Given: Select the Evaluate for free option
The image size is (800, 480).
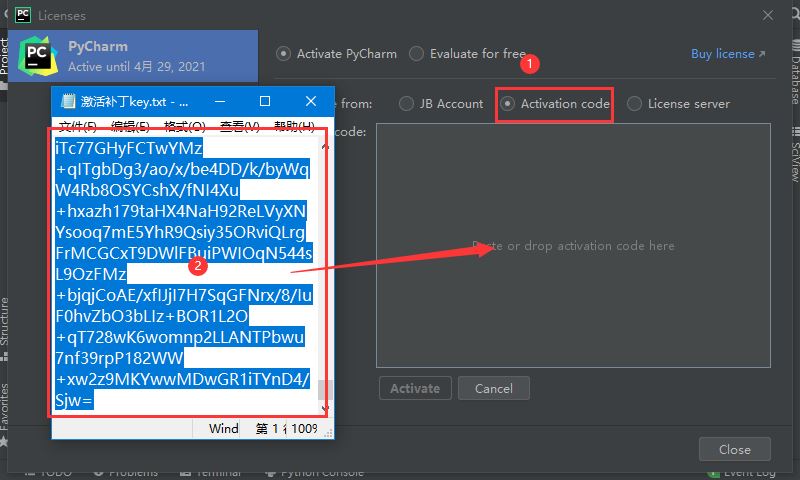Looking at the screenshot, I should (x=416, y=54).
